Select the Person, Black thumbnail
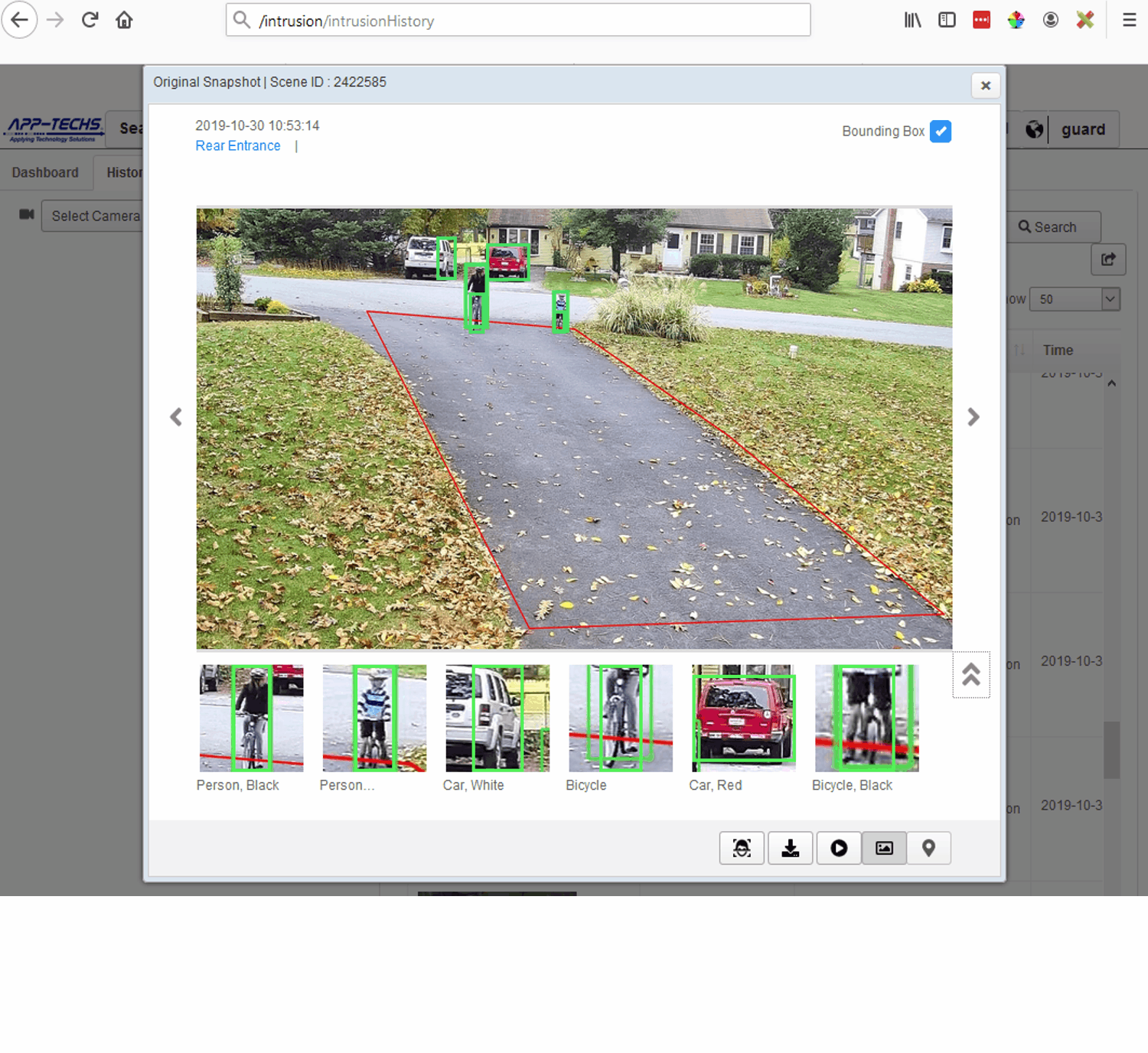The height and width of the screenshot is (1053, 1148). [251, 718]
